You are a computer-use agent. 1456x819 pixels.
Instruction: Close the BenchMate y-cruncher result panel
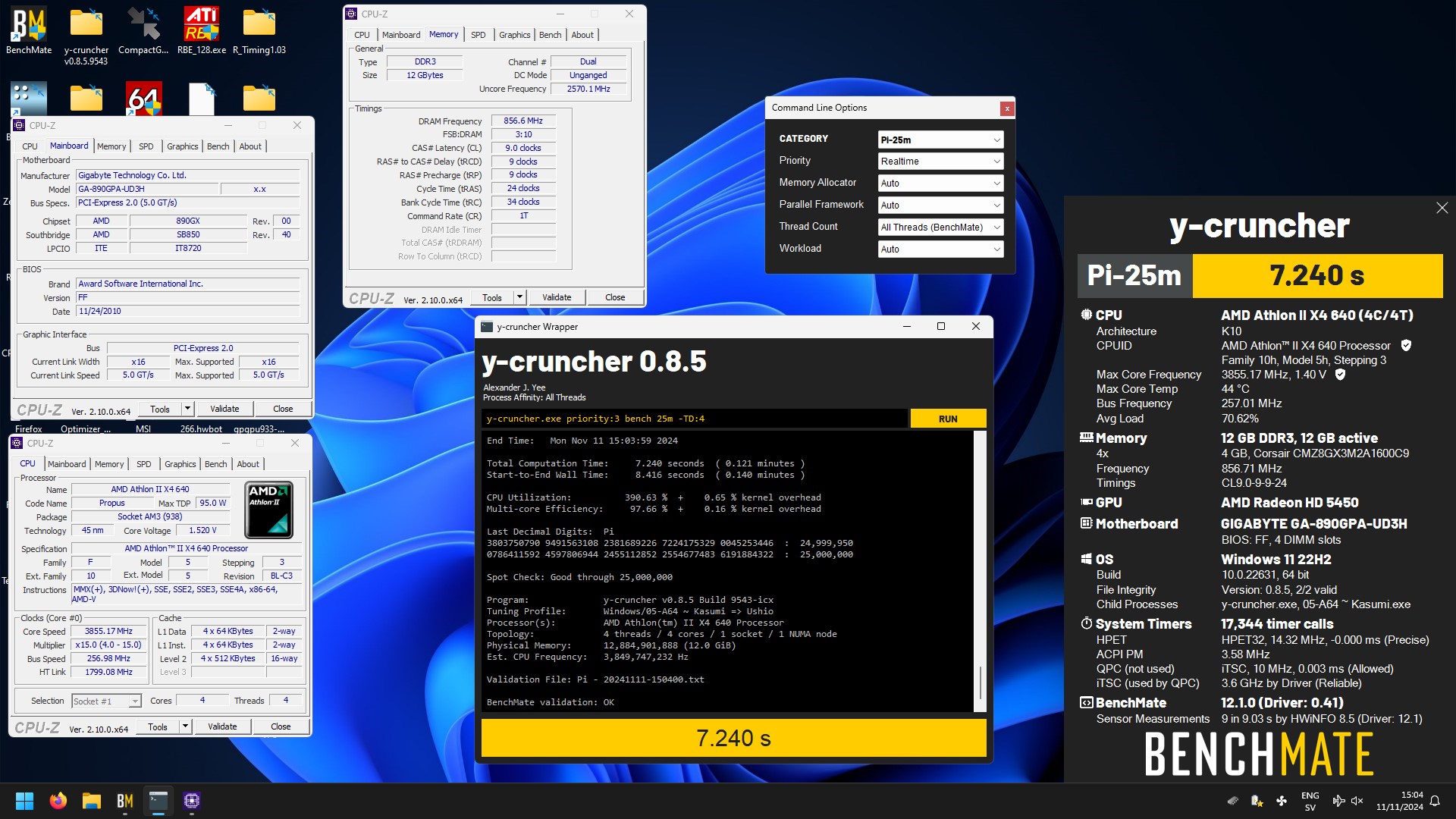[1442, 208]
